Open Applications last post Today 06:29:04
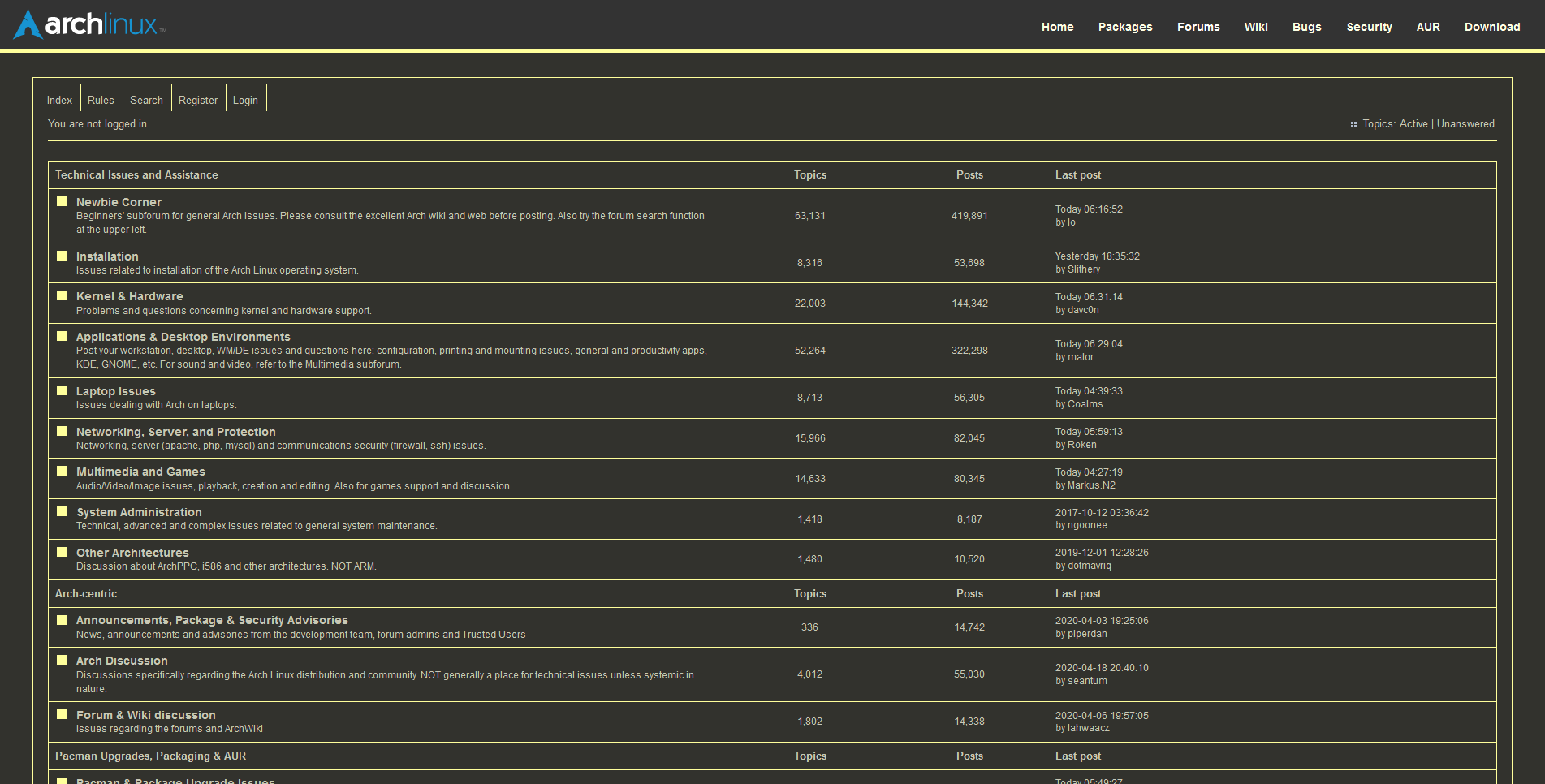The height and width of the screenshot is (784, 1545). (x=1089, y=344)
